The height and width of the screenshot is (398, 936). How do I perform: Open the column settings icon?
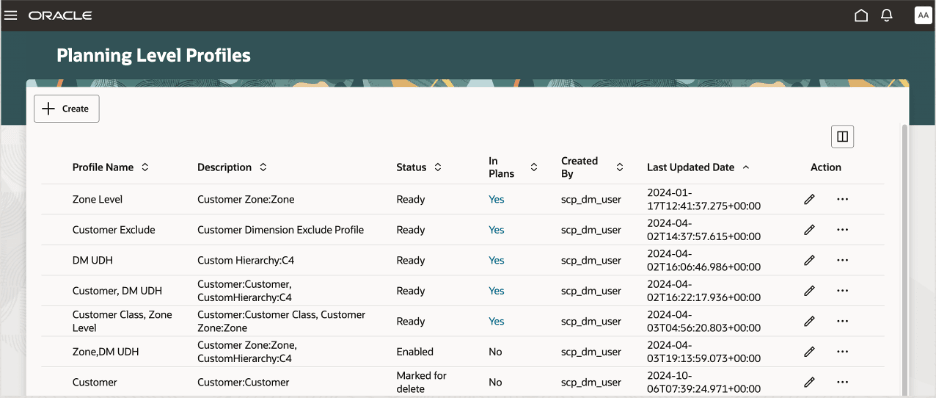tap(842, 137)
